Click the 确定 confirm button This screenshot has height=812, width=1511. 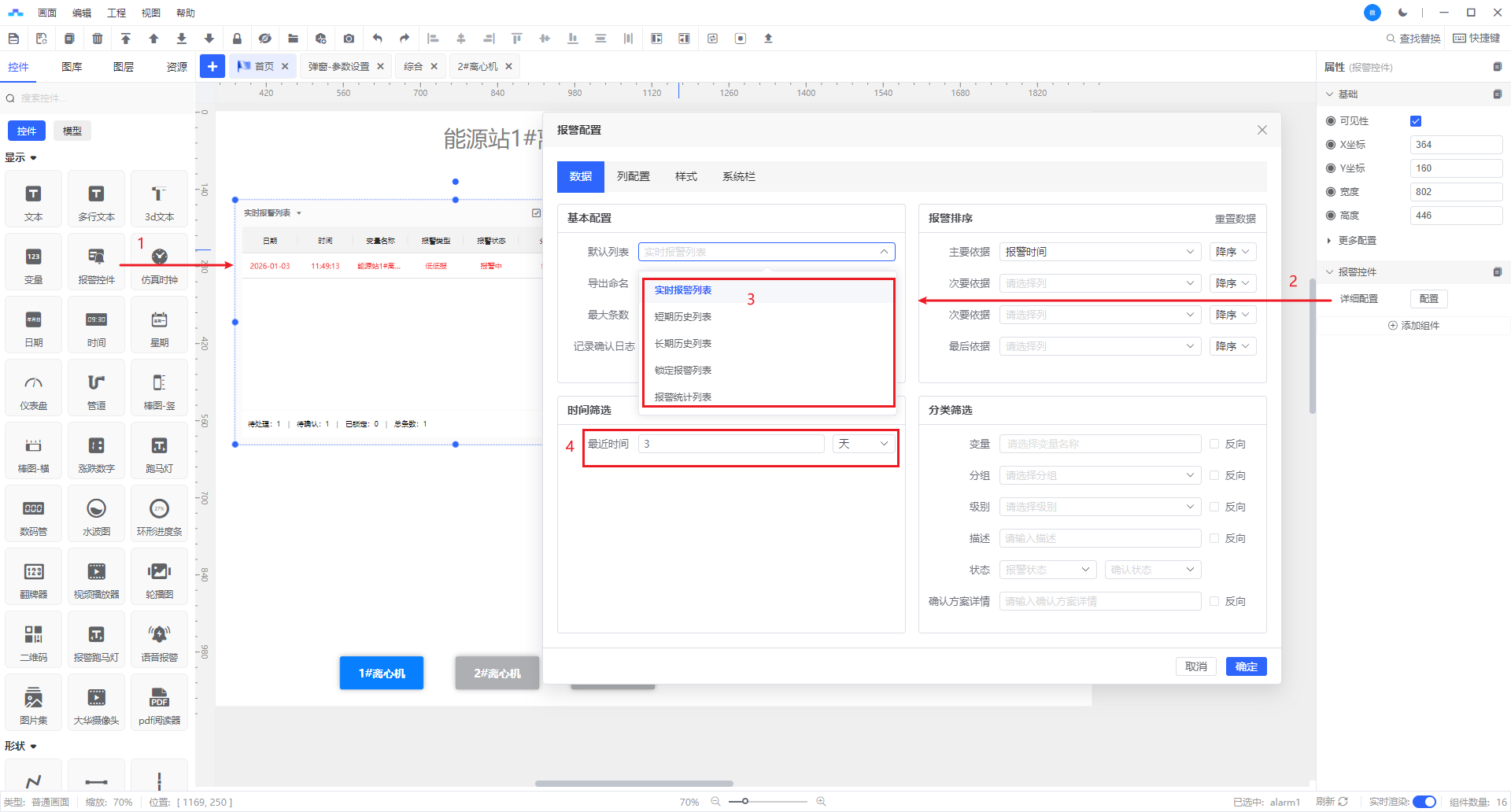(1246, 667)
